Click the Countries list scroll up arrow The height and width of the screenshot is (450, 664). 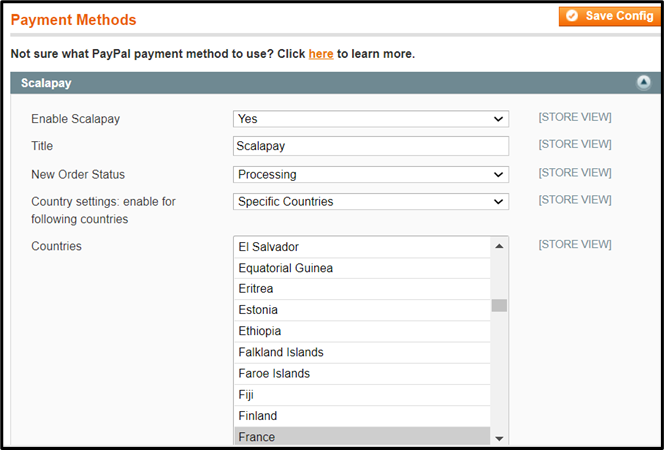click(x=499, y=246)
